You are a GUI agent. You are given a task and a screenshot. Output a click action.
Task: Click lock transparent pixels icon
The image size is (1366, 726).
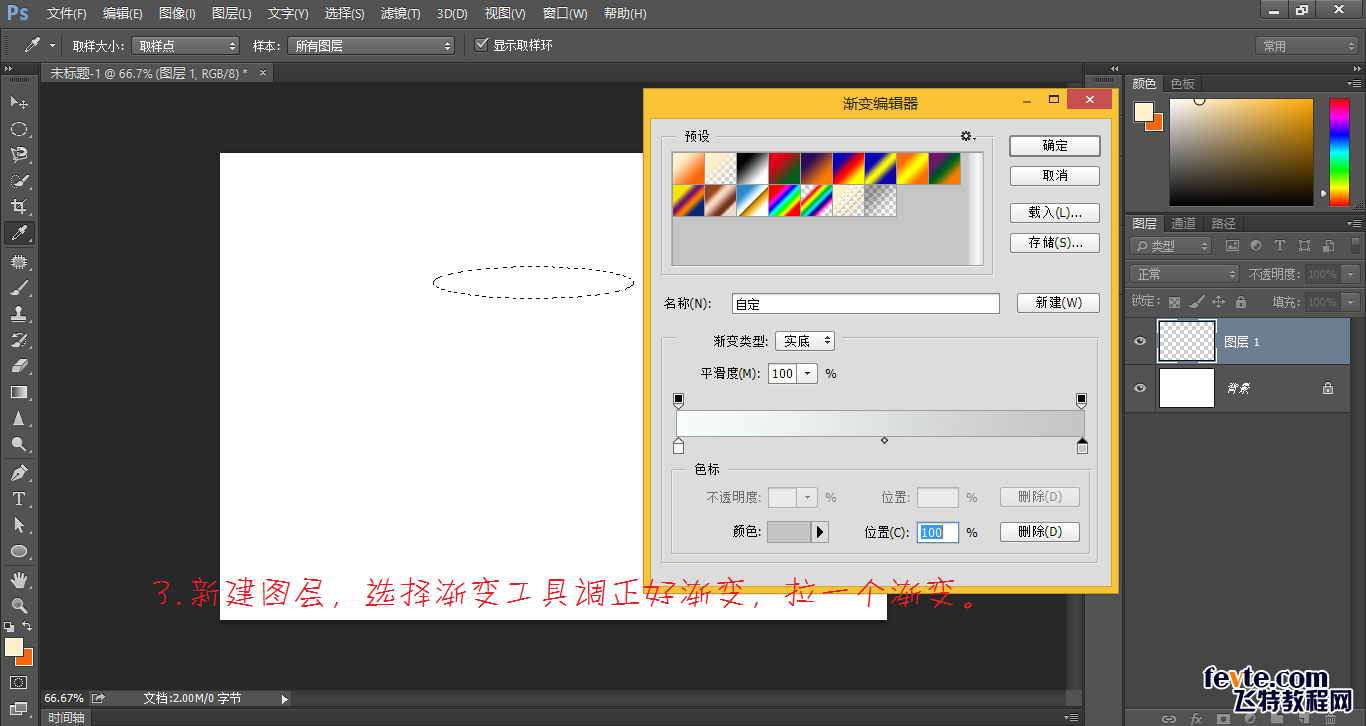(x=1174, y=301)
